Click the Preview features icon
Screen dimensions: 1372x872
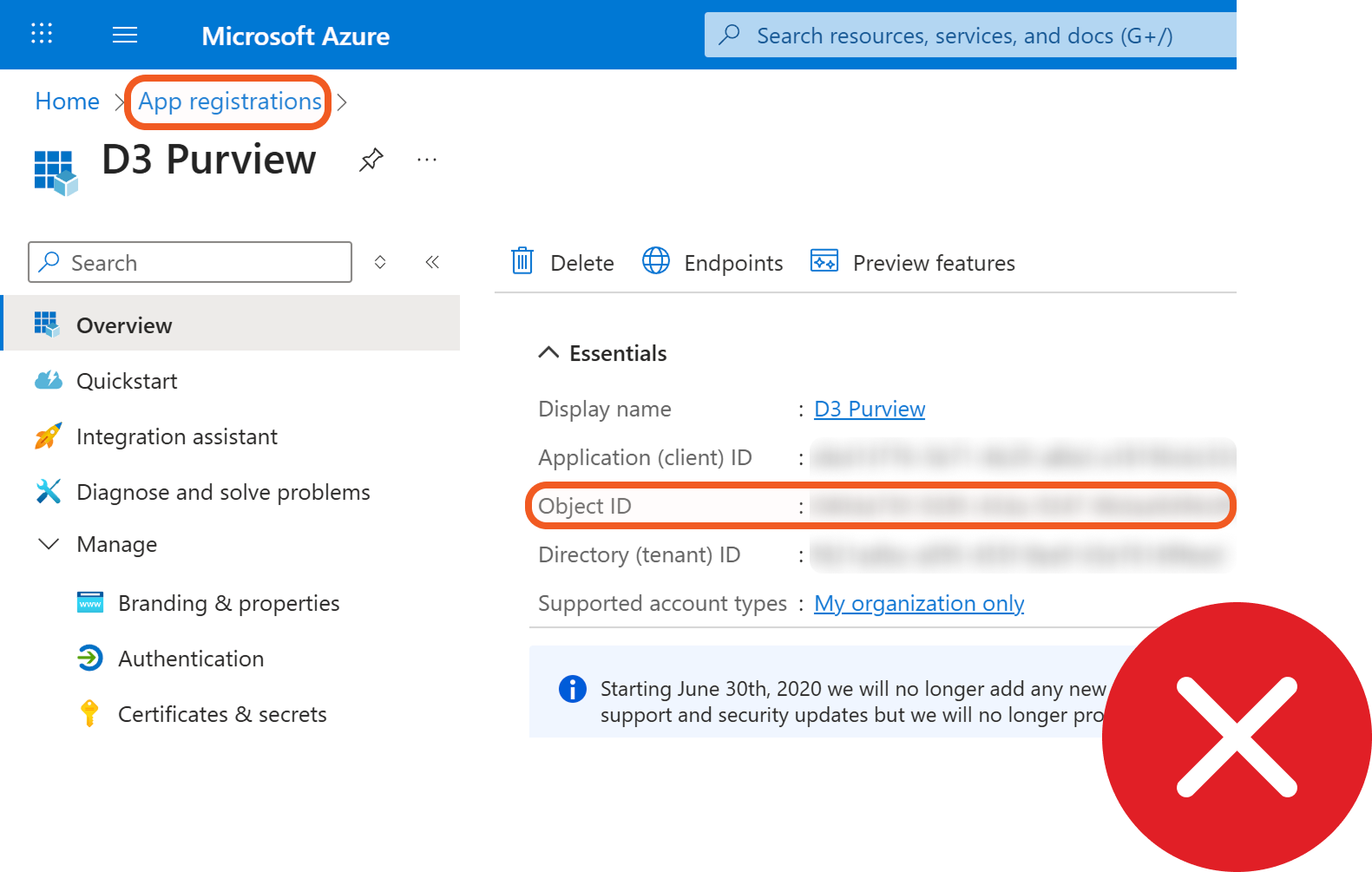(824, 261)
